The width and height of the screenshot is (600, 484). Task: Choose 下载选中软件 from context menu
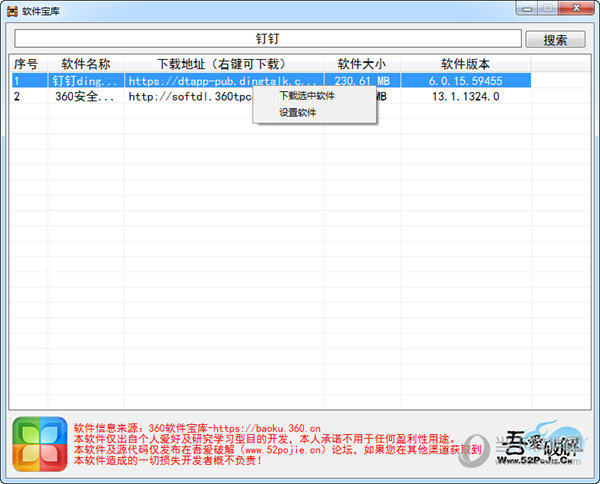click(307, 95)
